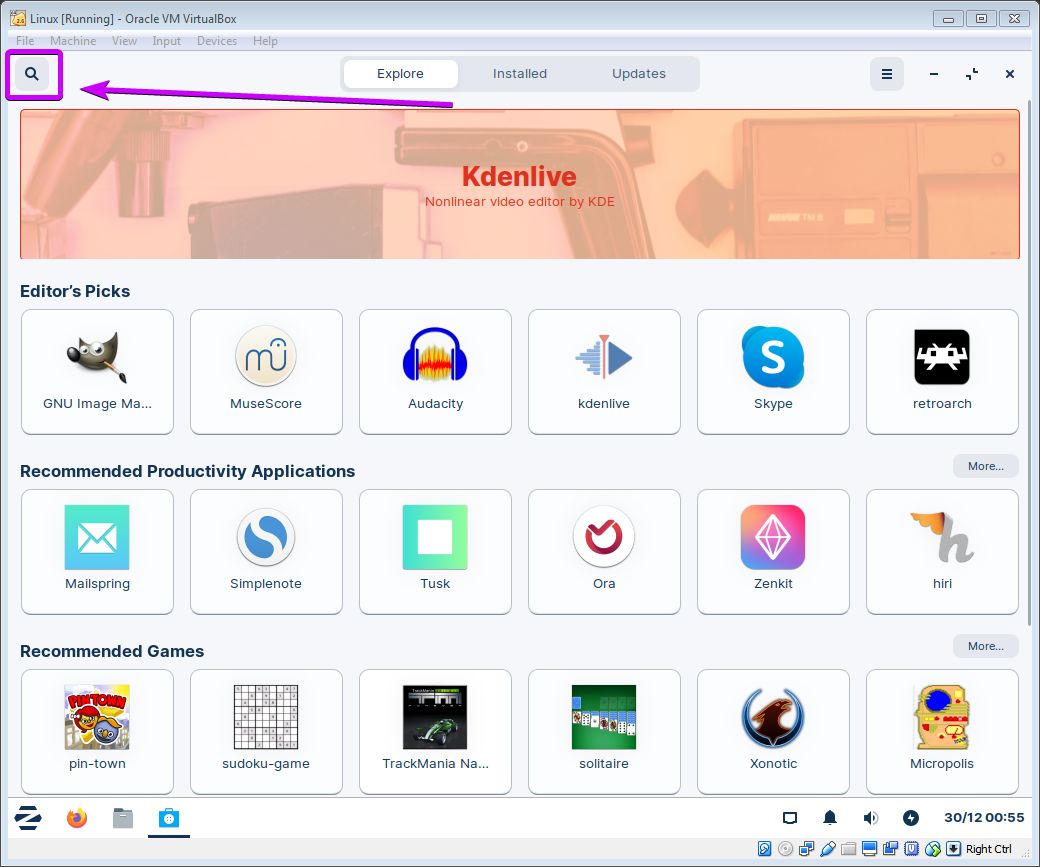Open the Files manager taskbar icon
This screenshot has width=1040, height=867.
click(x=123, y=818)
